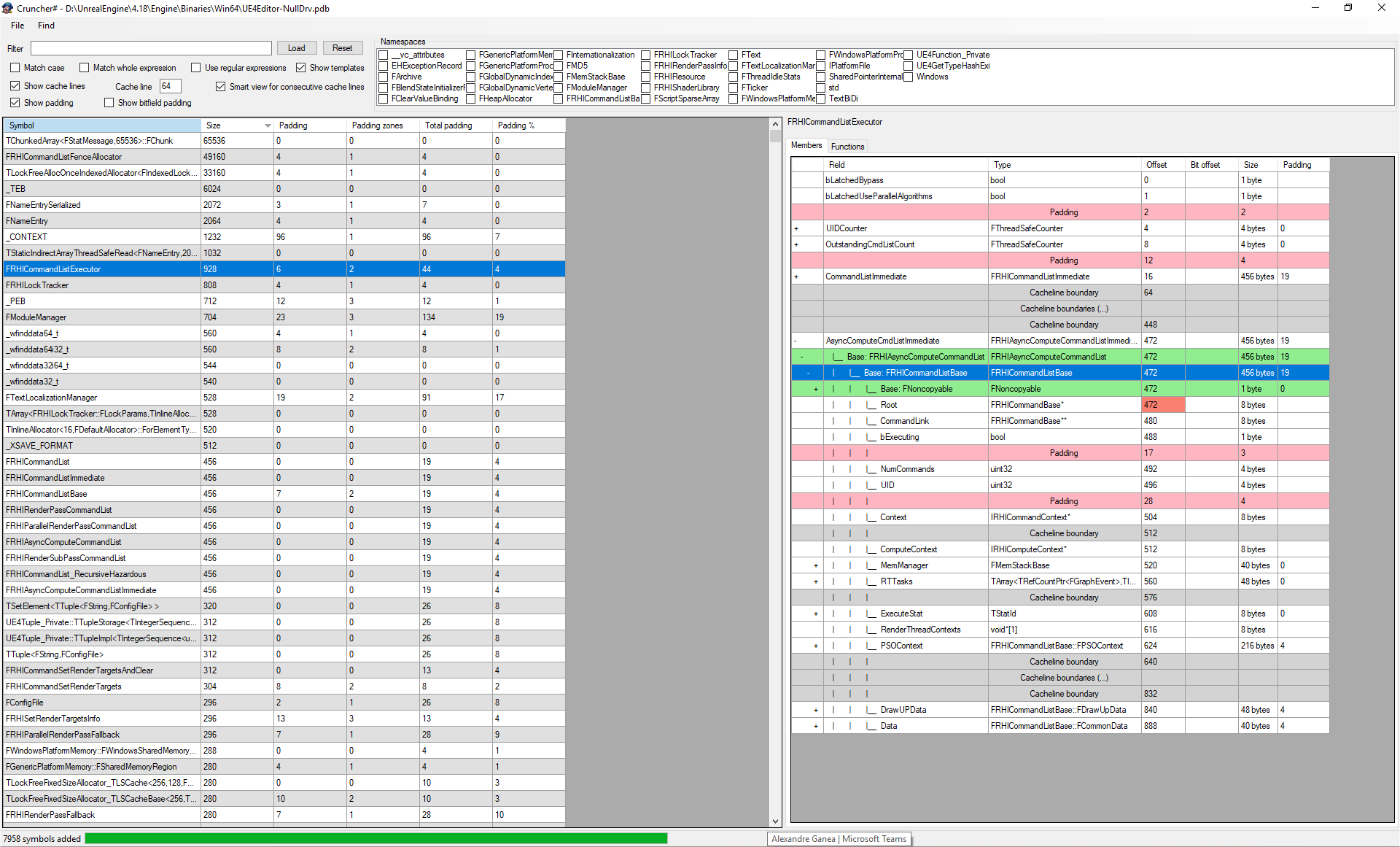Image resolution: width=1400 pixels, height=847 pixels.
Task: Expand the Base: FNoncopyable row
Action: coord(816,389)
